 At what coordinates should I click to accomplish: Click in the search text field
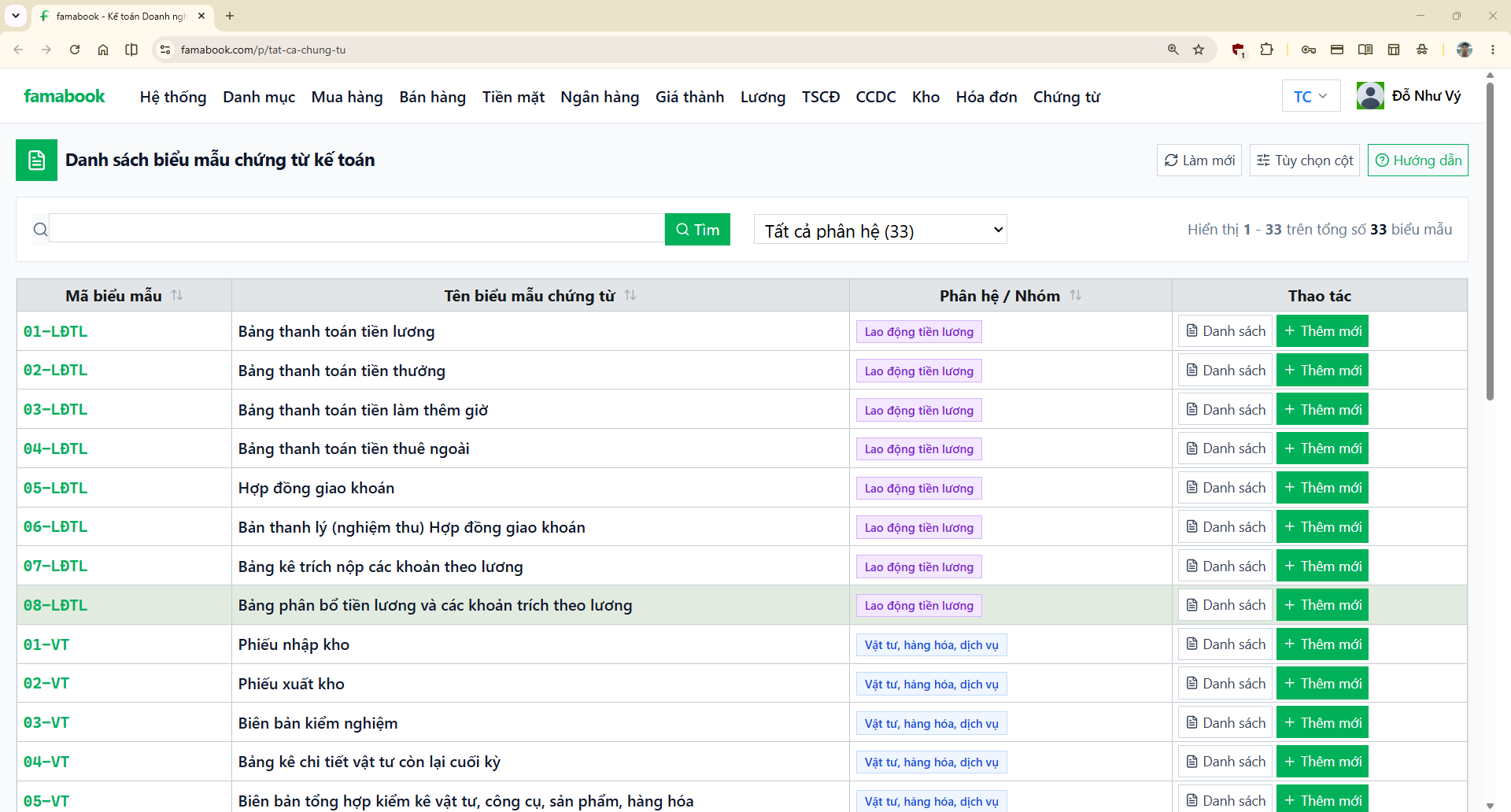tap(357, 229)
